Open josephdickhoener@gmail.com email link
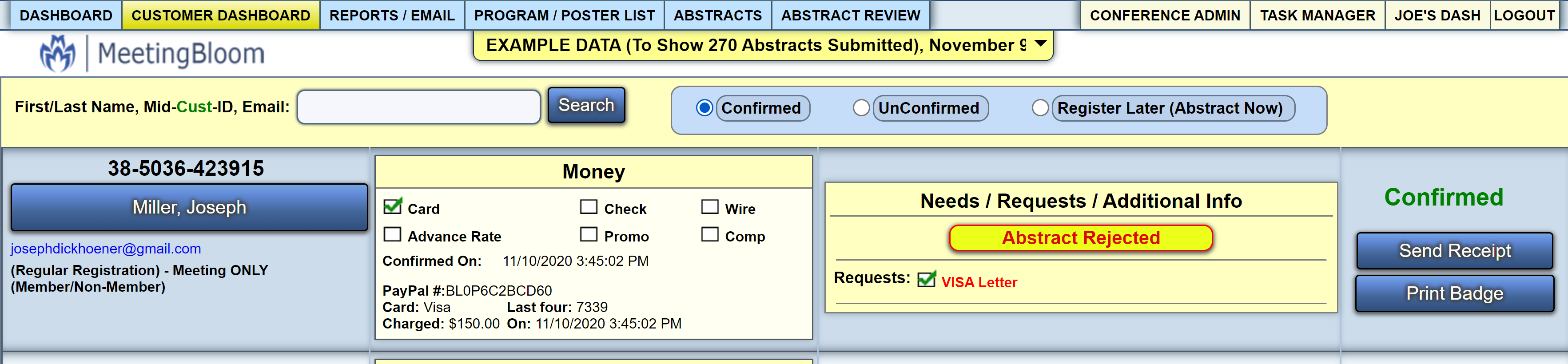 [106, 248]
